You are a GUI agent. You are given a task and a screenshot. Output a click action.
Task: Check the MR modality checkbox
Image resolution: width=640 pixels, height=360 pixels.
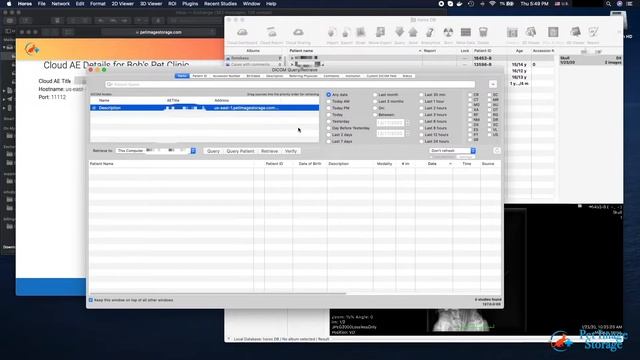[489, 100]
